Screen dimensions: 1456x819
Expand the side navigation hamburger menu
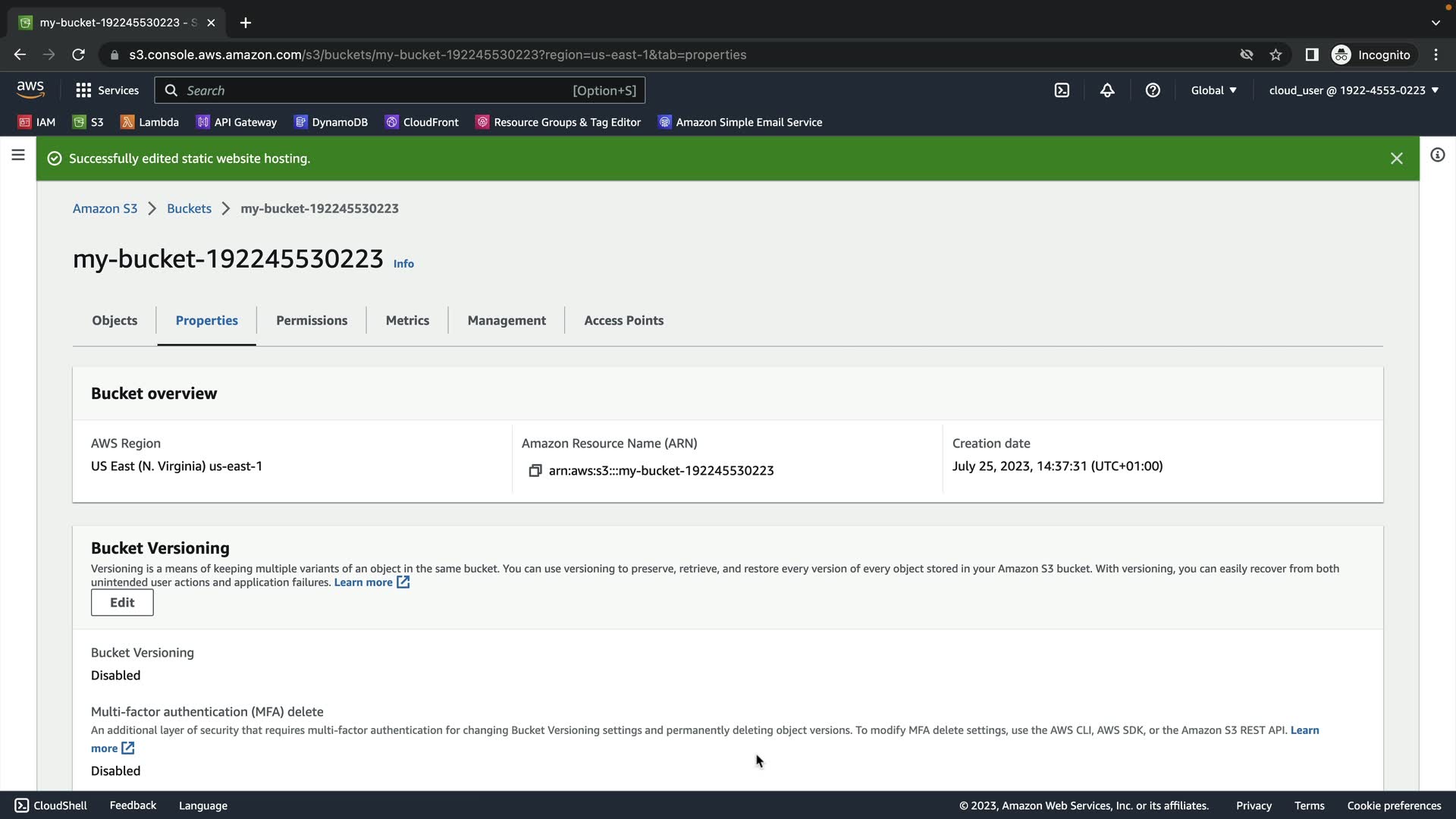point(18,155)
